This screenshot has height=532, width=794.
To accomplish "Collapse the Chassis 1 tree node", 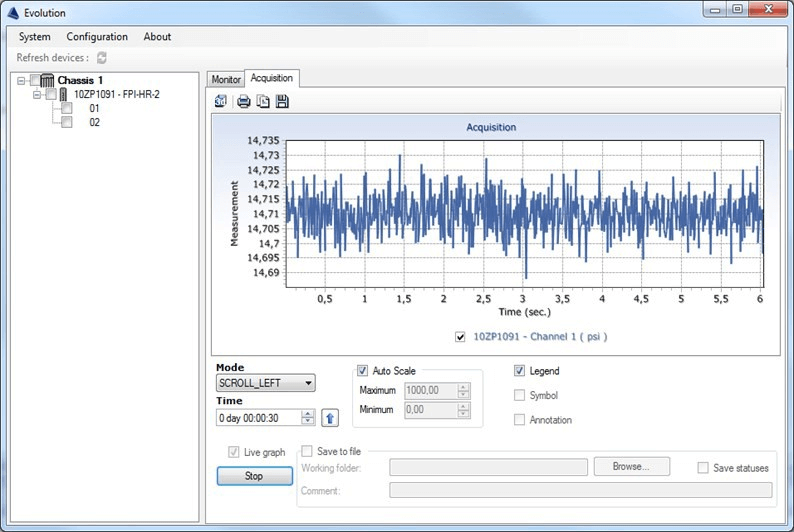I will click(x=21, y=80).
